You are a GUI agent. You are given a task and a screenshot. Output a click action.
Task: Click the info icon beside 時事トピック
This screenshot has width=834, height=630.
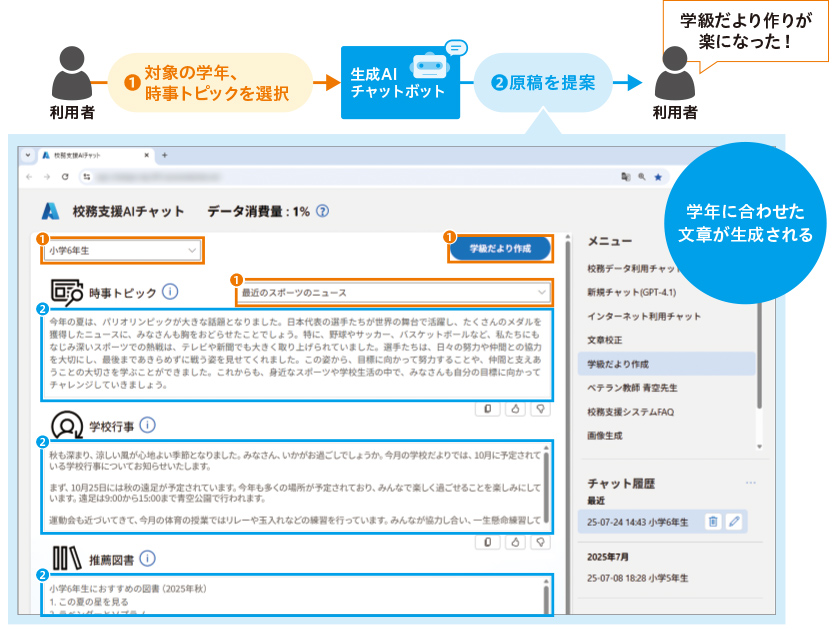[170, 292]
